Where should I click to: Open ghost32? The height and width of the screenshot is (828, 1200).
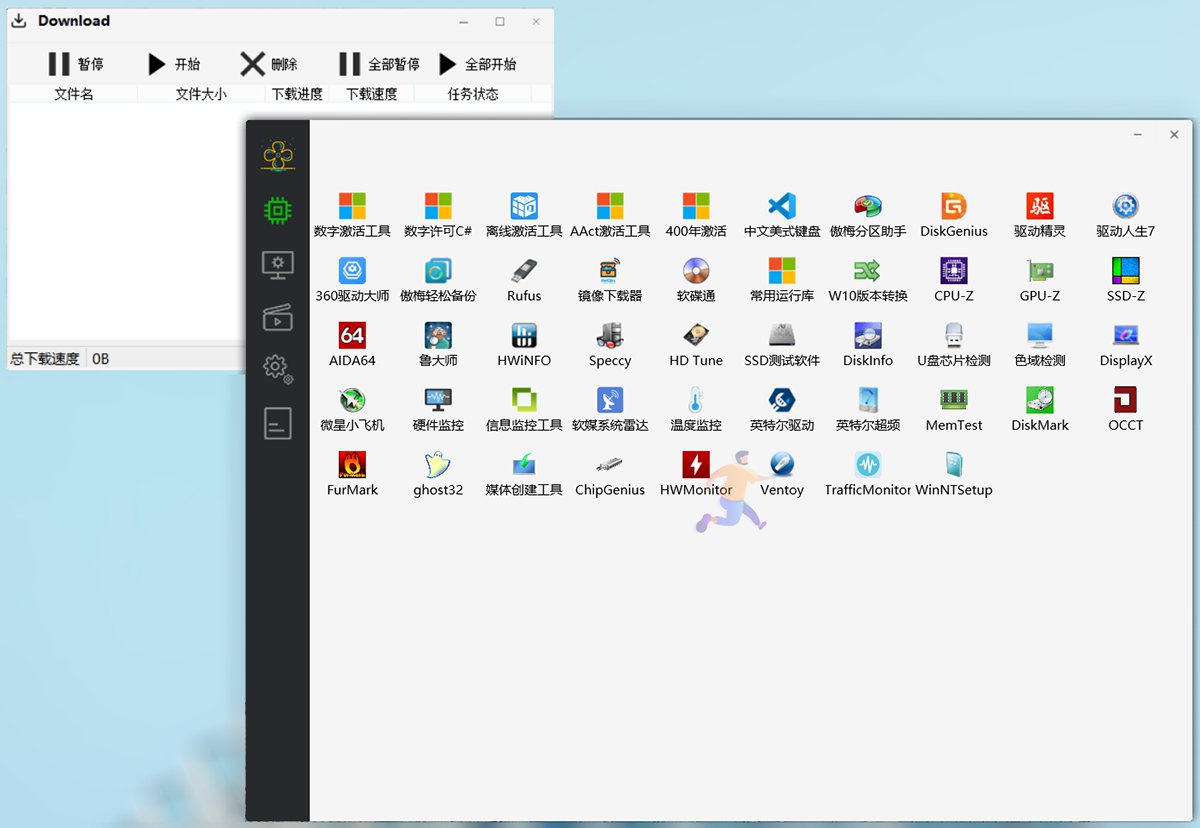tap(438, 475)
